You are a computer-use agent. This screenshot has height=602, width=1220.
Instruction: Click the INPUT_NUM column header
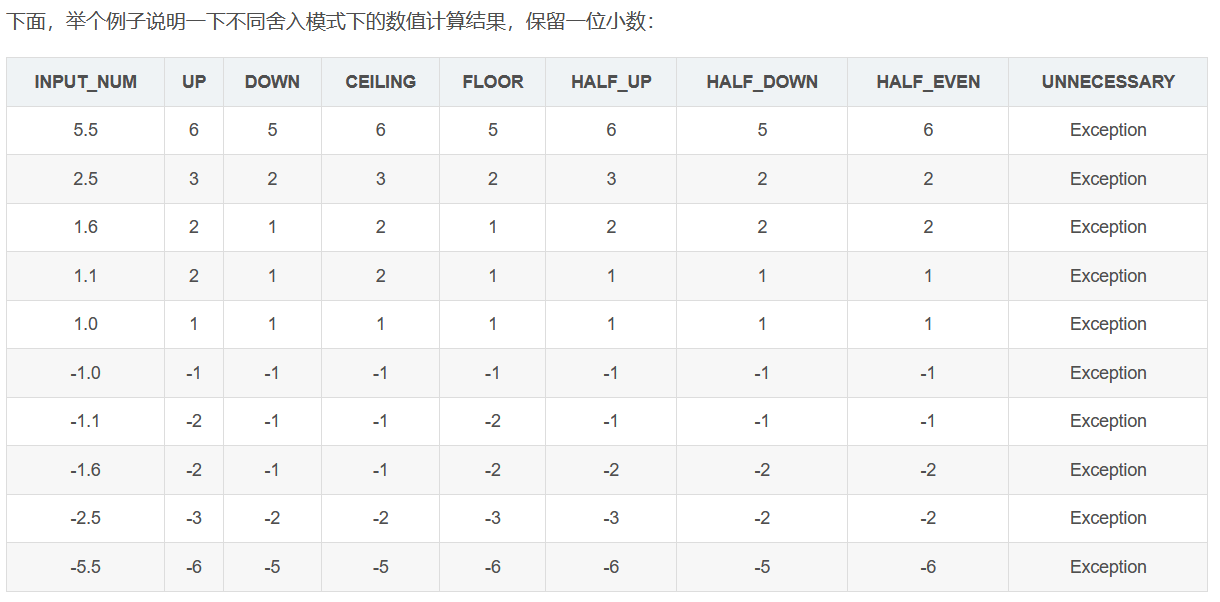coord(85,82)
